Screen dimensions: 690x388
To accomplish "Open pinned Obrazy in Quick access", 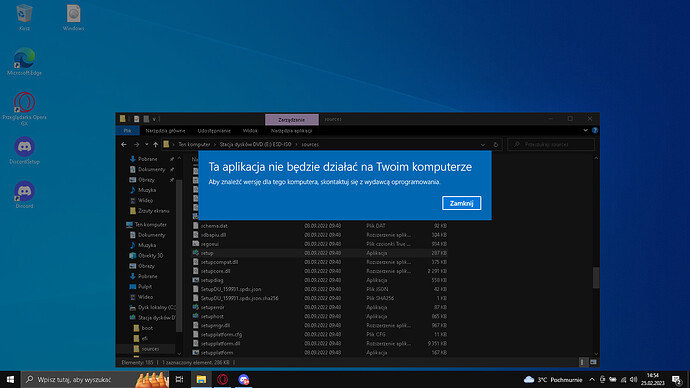I will click(146, 180).
